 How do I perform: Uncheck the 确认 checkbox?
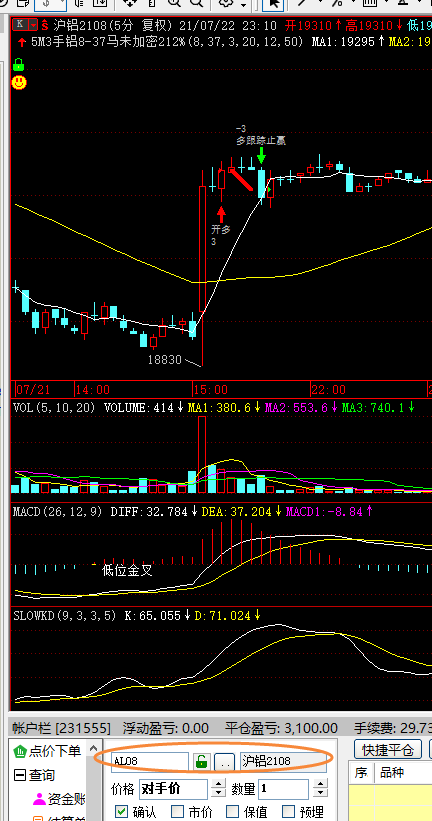coord(121,812)
